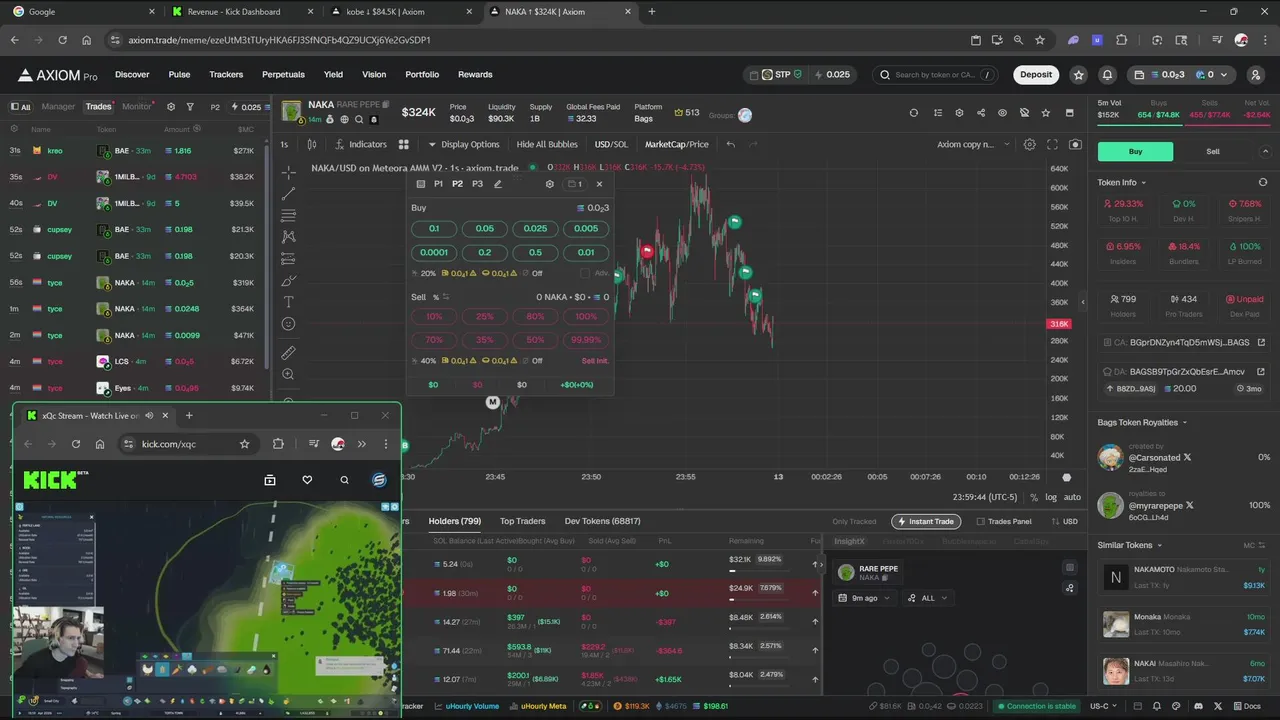1280x720 pixels.
Task: Buy 0.05 SOL quick button
Action: pos(485,229)
